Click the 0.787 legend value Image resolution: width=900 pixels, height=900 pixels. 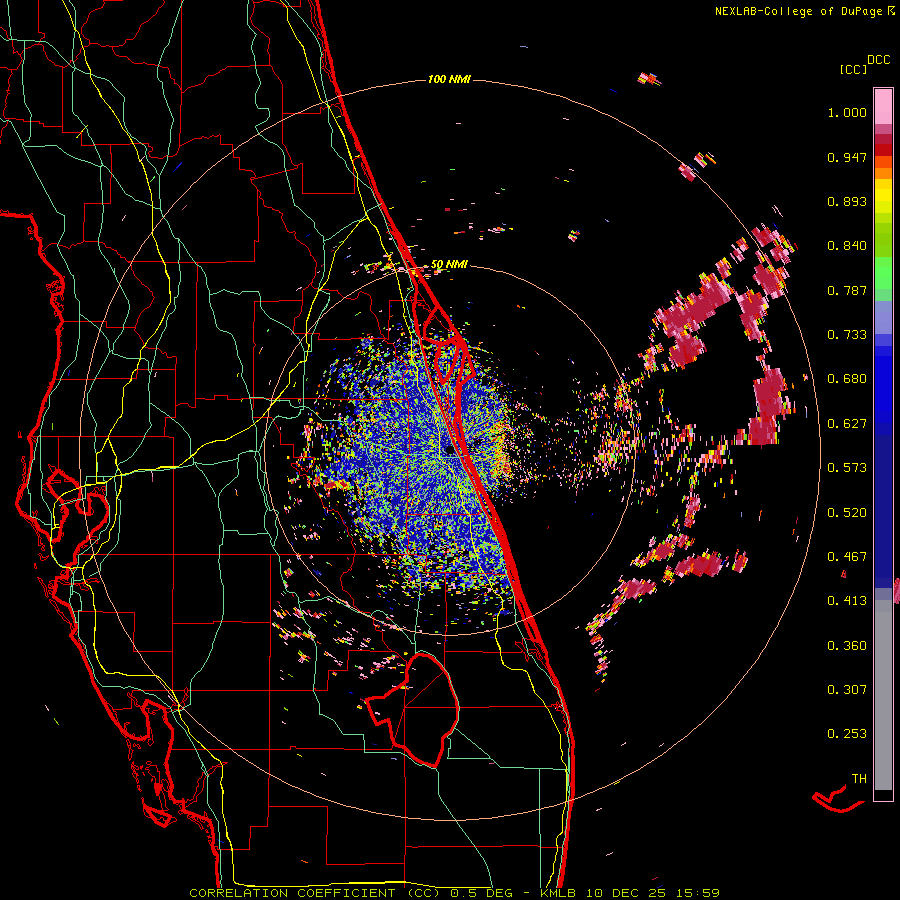point(847,290)
